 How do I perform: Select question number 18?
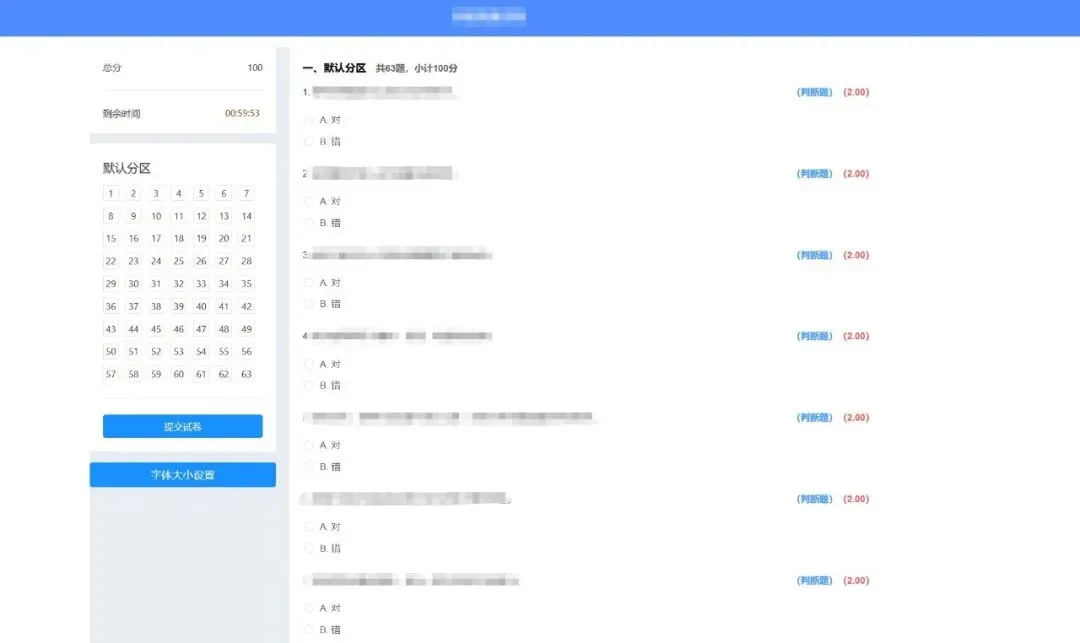click(x=178, y=238)
